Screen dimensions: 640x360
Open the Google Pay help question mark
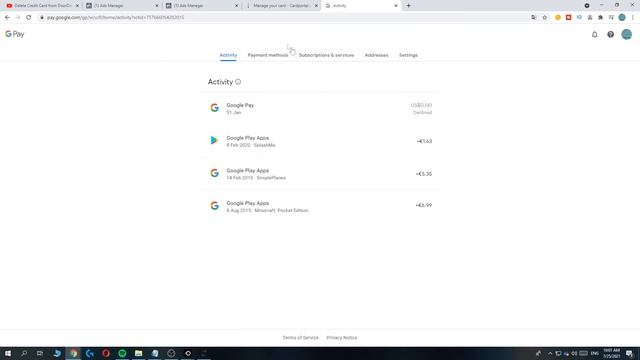point(610,35)
